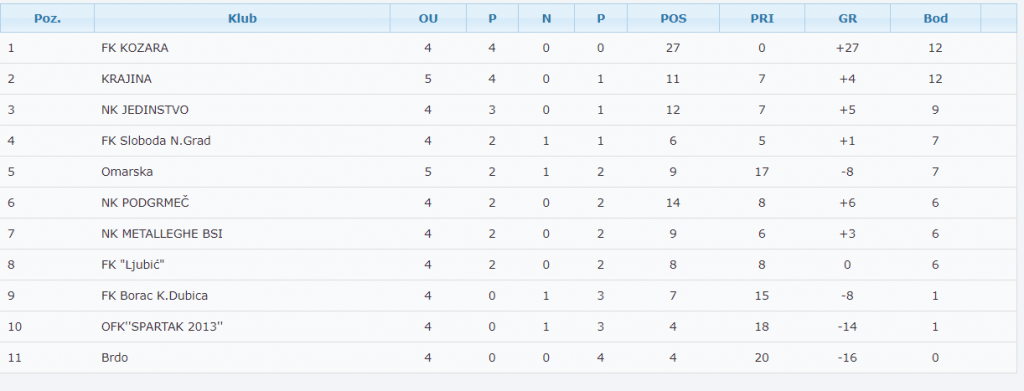The height and width of the screenshot is (391, 1024).
Task: Sort by GR goal difference header
Action: coord(848,18)
